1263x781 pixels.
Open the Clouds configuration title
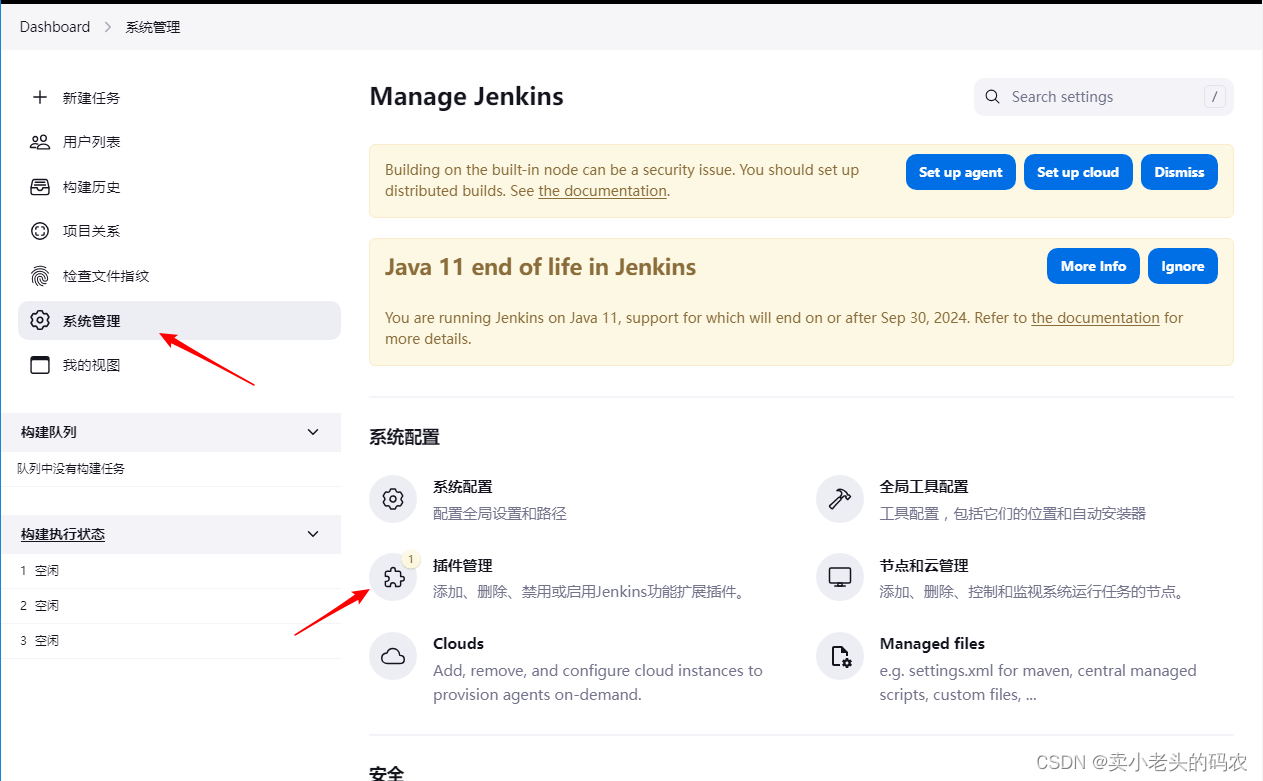(x=458, y=644)
